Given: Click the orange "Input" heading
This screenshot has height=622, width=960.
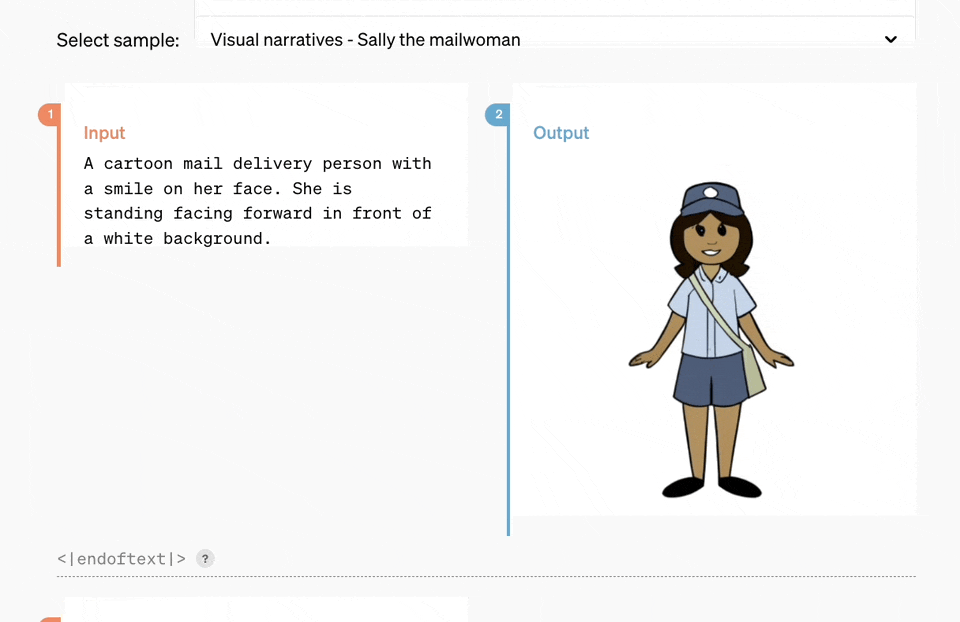Looking at the screenshot, I should [104, 133].
